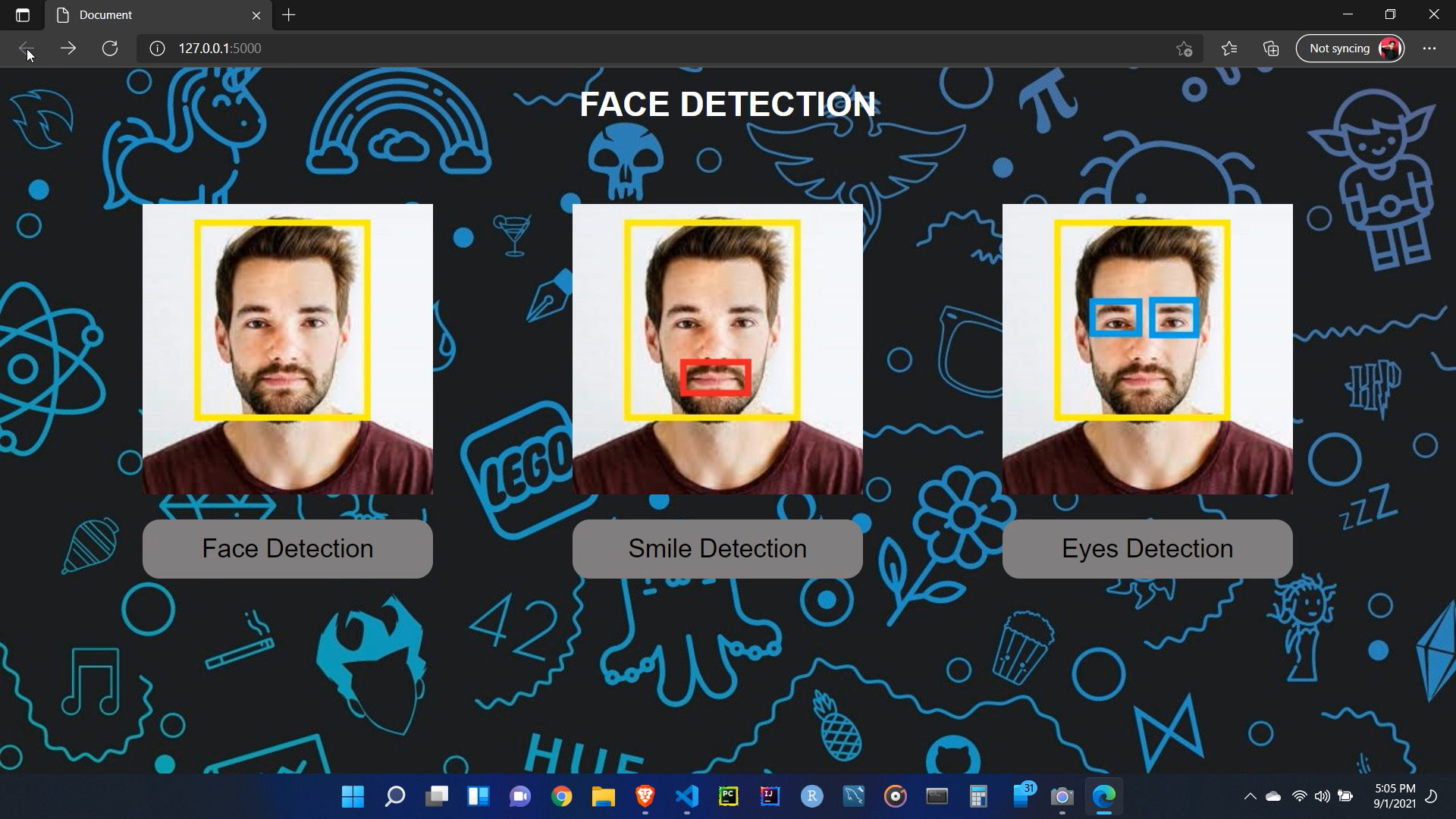Close the Document tab
Viewport: 1456px width, 819px height.
(256, 15)
